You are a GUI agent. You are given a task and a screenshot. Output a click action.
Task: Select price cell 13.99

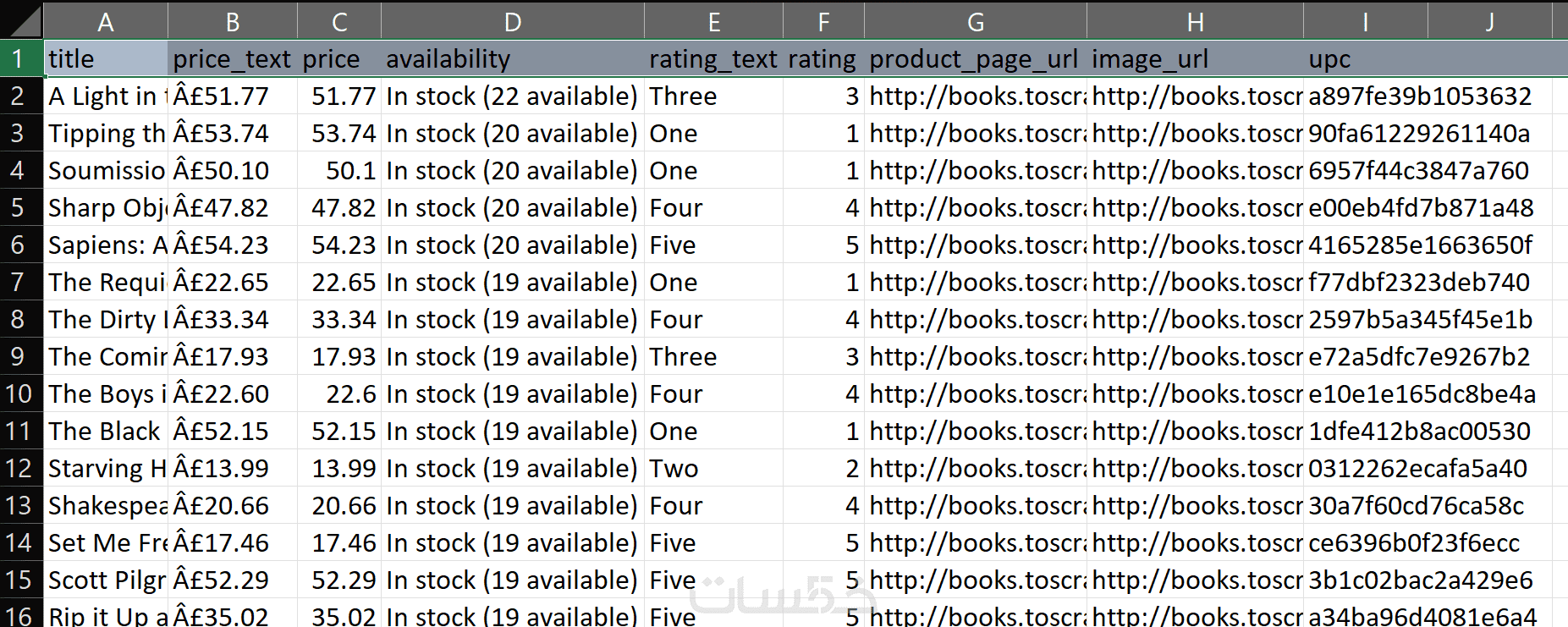point(338,469)
